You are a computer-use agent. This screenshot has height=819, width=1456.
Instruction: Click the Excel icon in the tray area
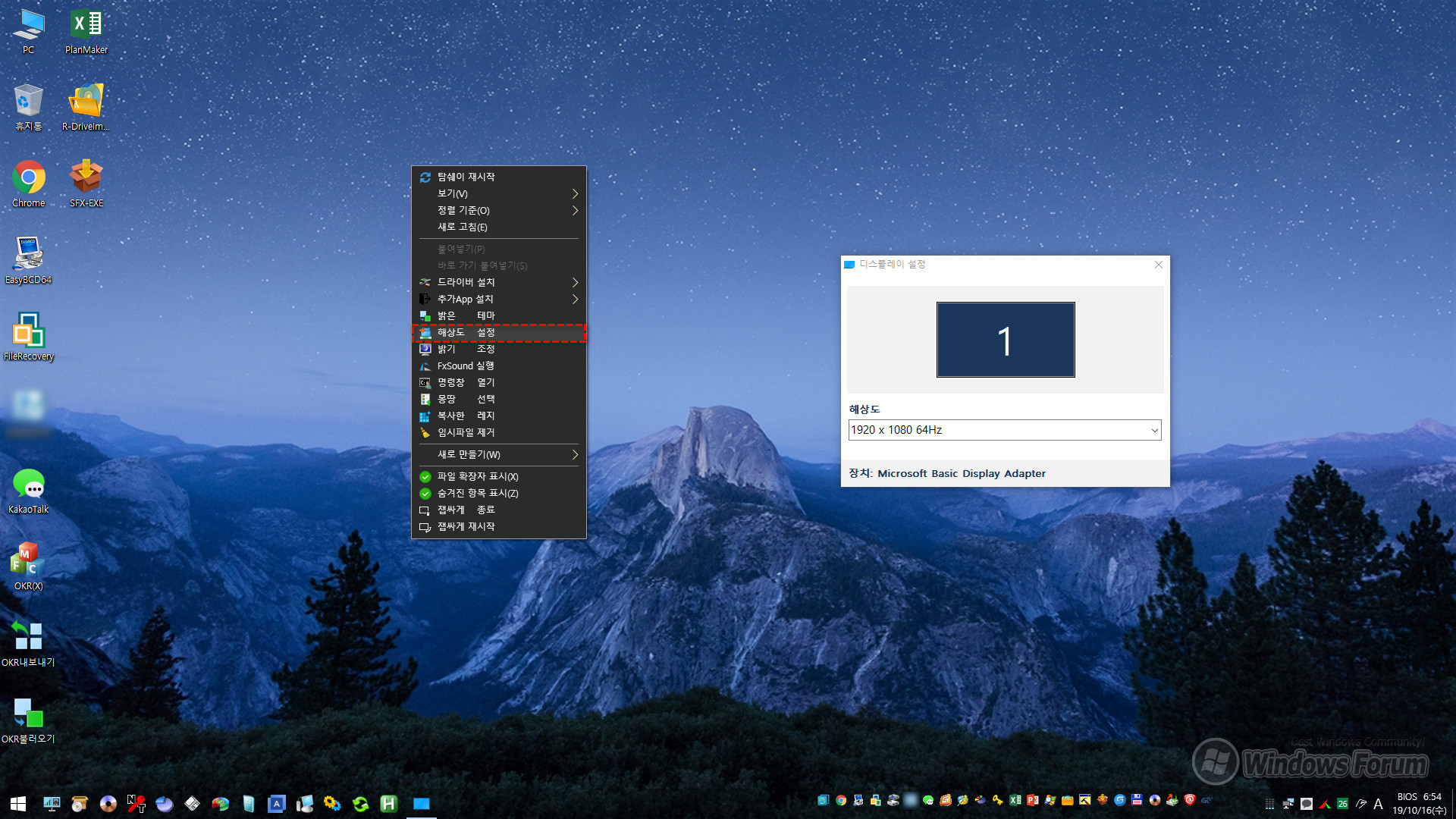[1015, 800]
